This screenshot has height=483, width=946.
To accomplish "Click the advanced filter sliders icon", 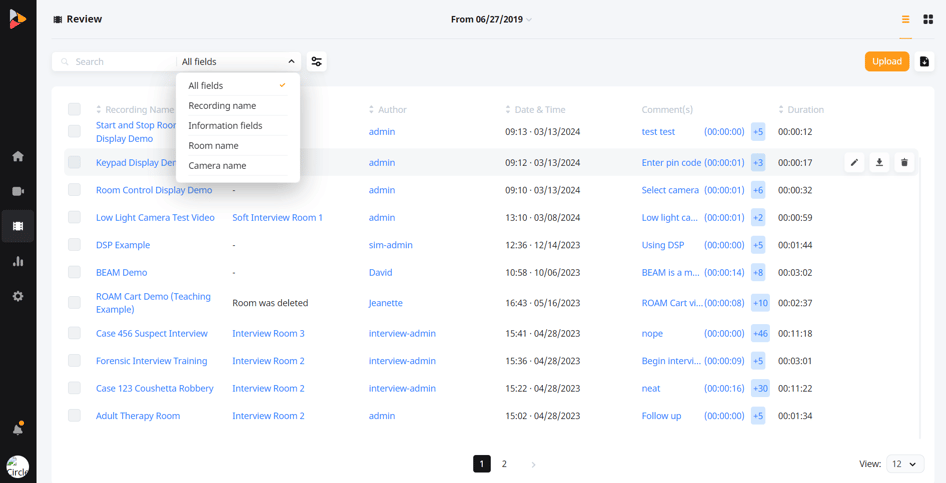I will [x=317, y=62].
